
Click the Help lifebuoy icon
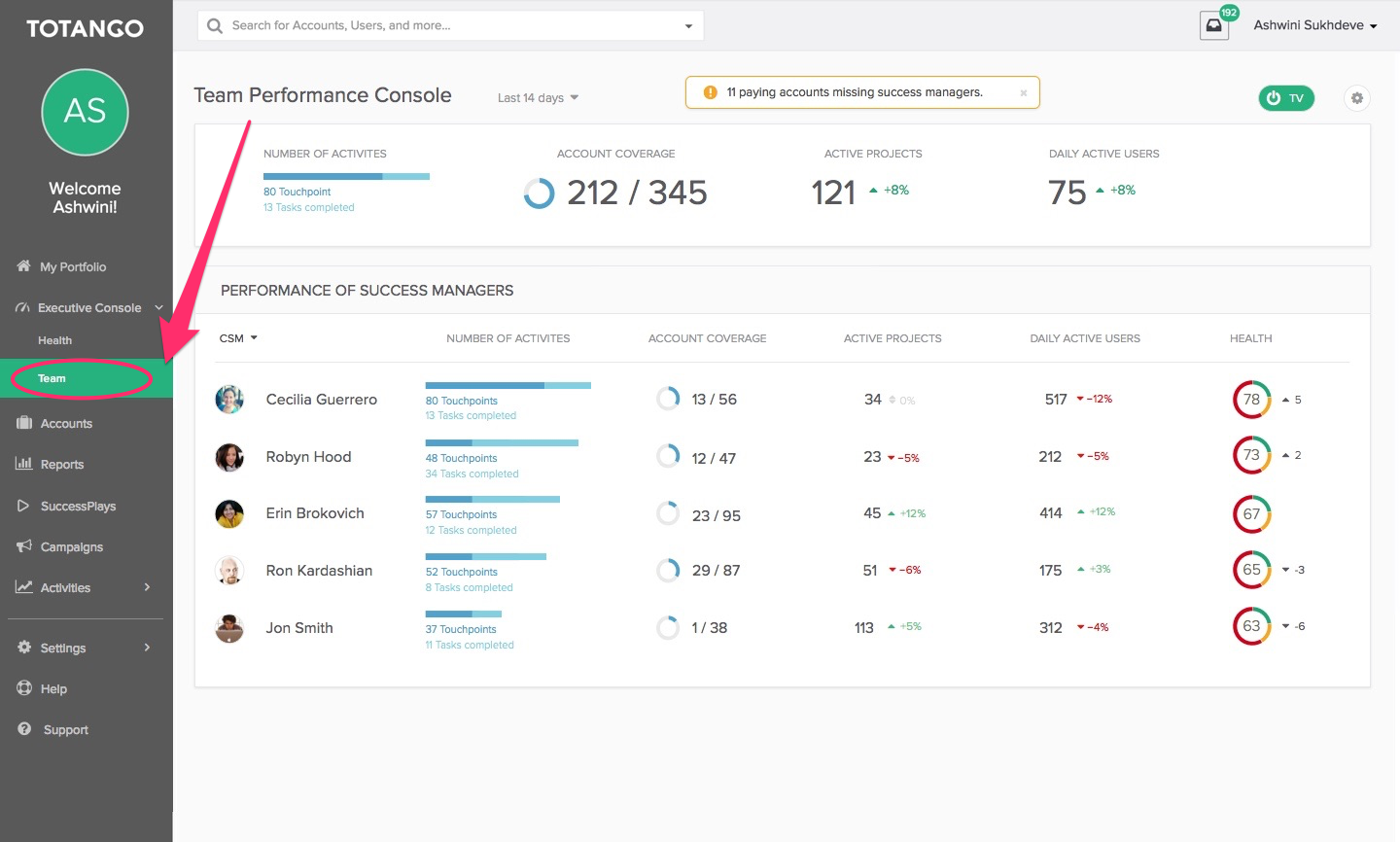24,688
